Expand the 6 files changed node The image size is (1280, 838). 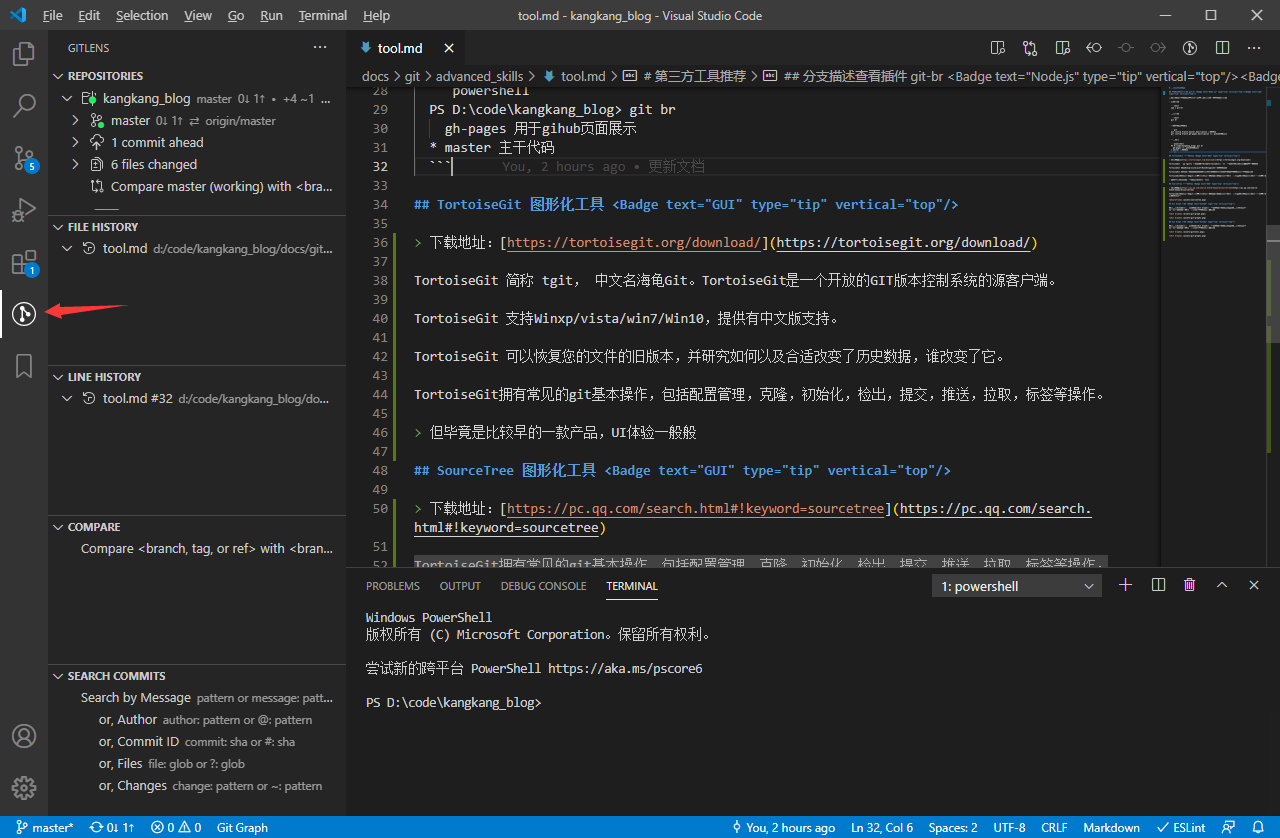[x=75, y=164]
